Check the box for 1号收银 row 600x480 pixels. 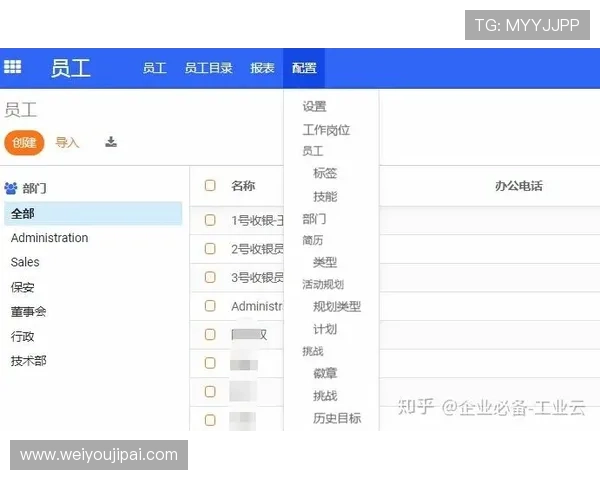click(x=210, y=220)
